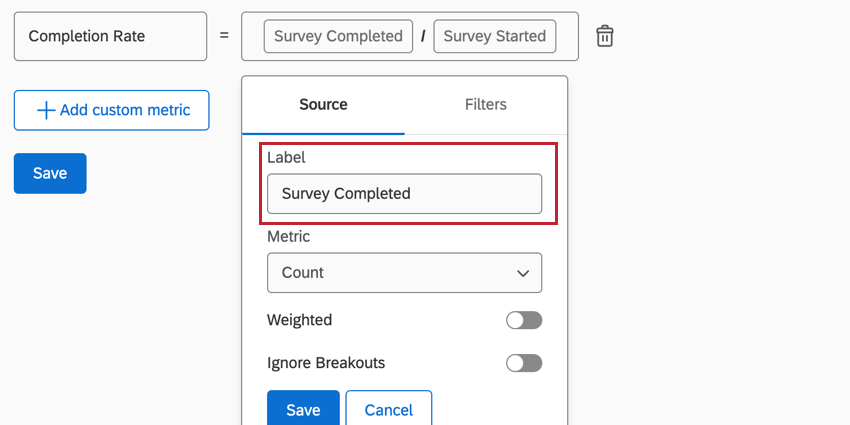Open the Filters tab
The height and width of the screenshot is (425, 850).
click(486, 104)
